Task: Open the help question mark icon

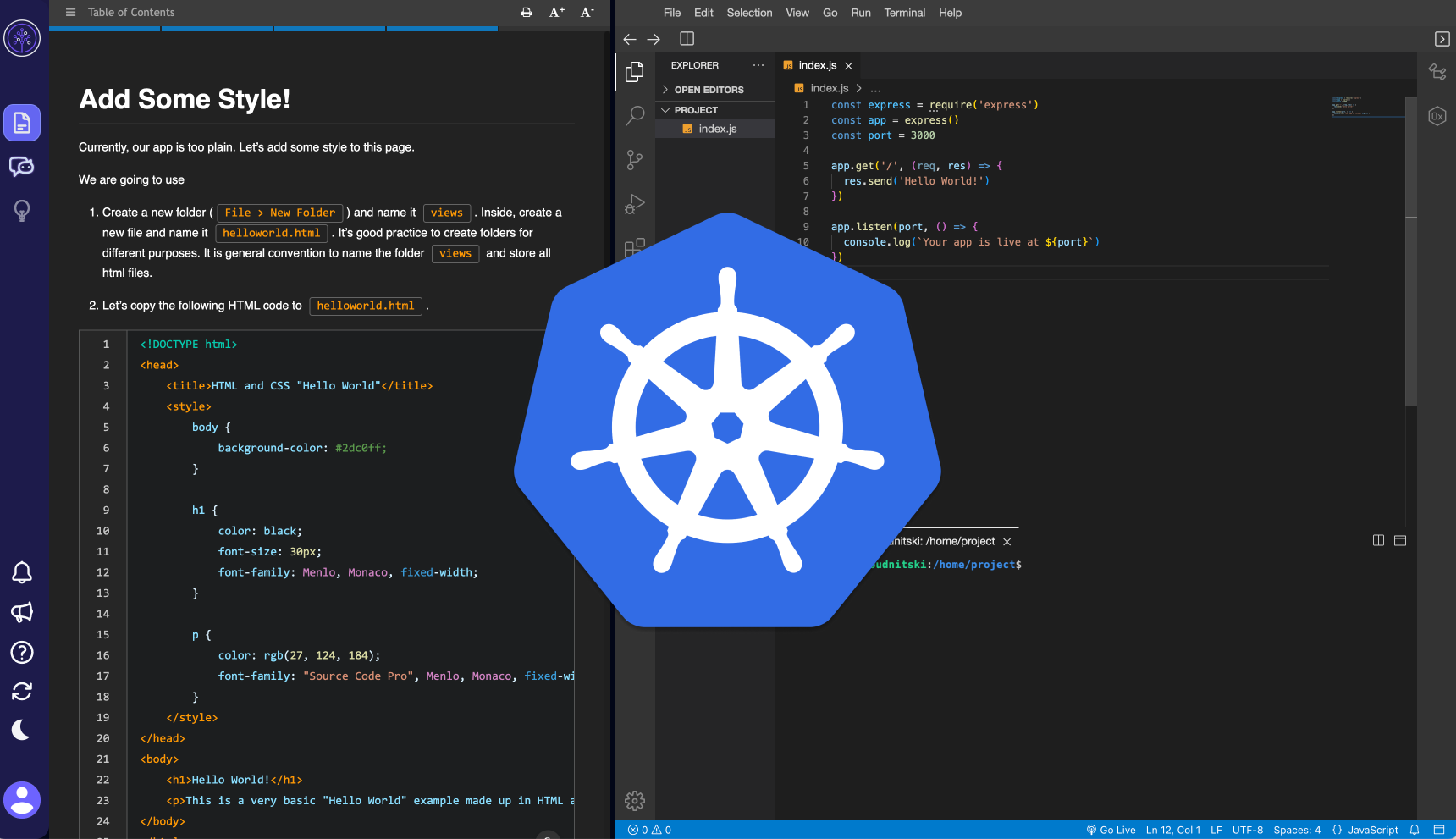Action: pos(22,652)
